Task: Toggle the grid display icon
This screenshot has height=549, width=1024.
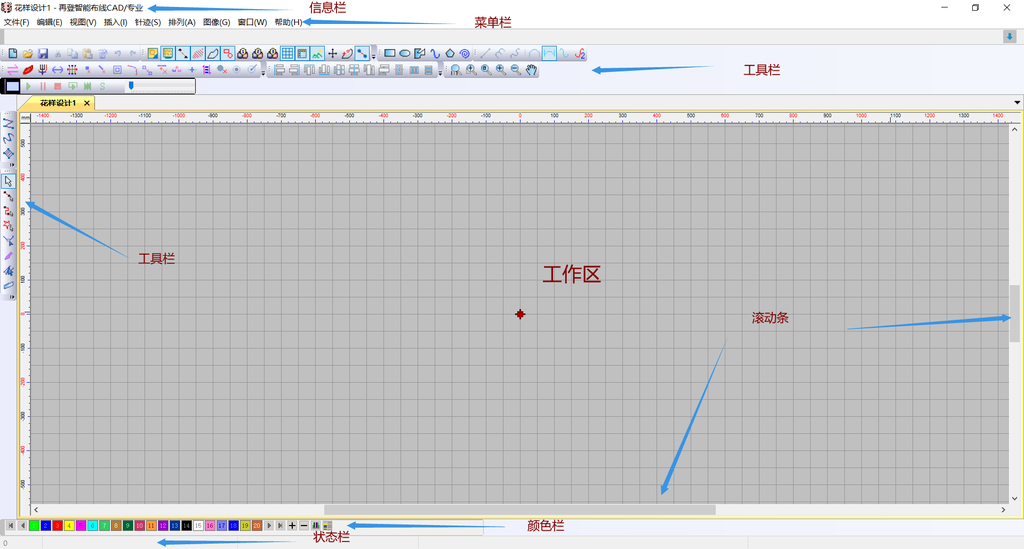Action: pyautogui.click(x=287, y=53)
